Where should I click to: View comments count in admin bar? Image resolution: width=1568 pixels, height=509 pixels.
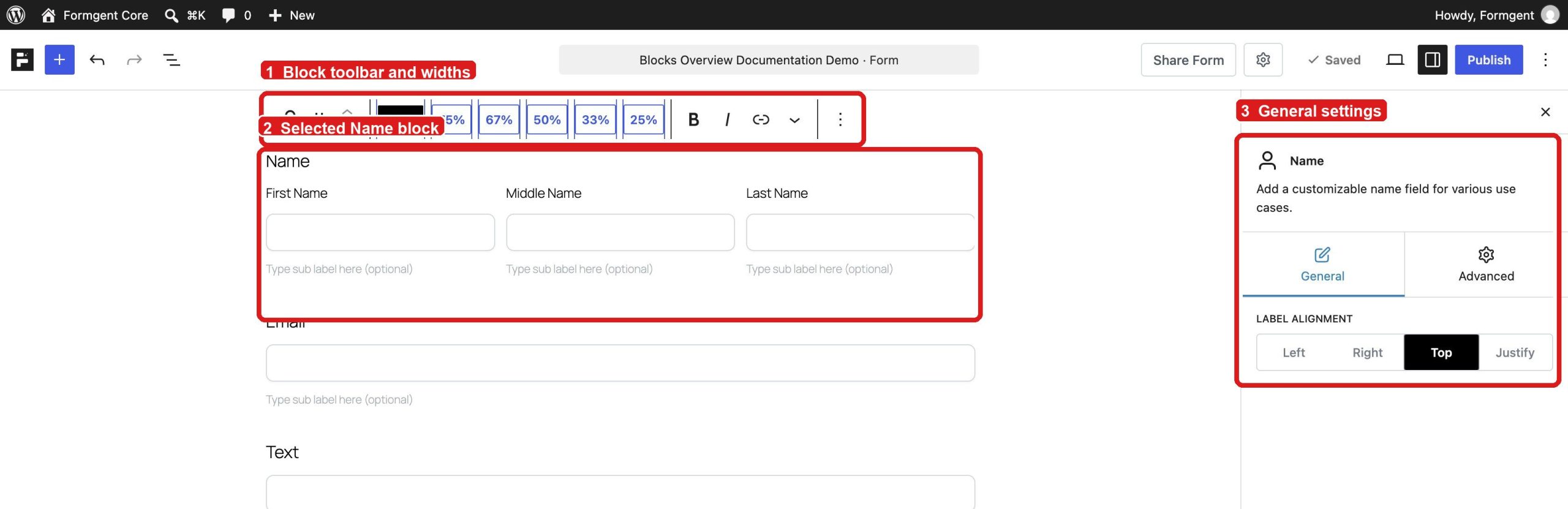(x=236, y=15)
